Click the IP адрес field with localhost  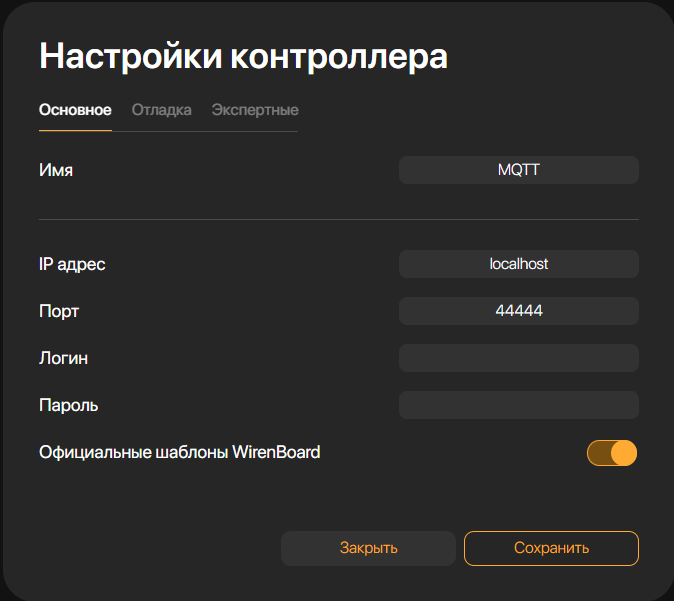518,264
